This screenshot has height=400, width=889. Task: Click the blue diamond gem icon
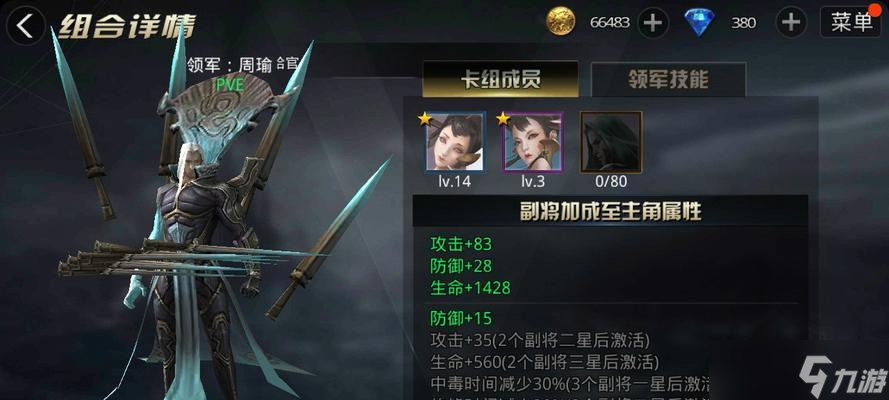point(699,23)
